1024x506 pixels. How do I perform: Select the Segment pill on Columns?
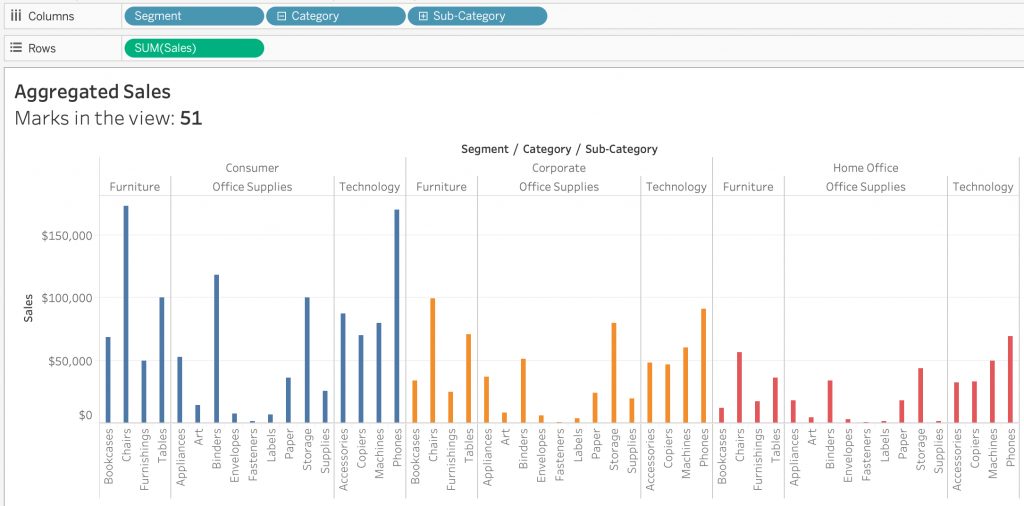(x=194, y=16)
